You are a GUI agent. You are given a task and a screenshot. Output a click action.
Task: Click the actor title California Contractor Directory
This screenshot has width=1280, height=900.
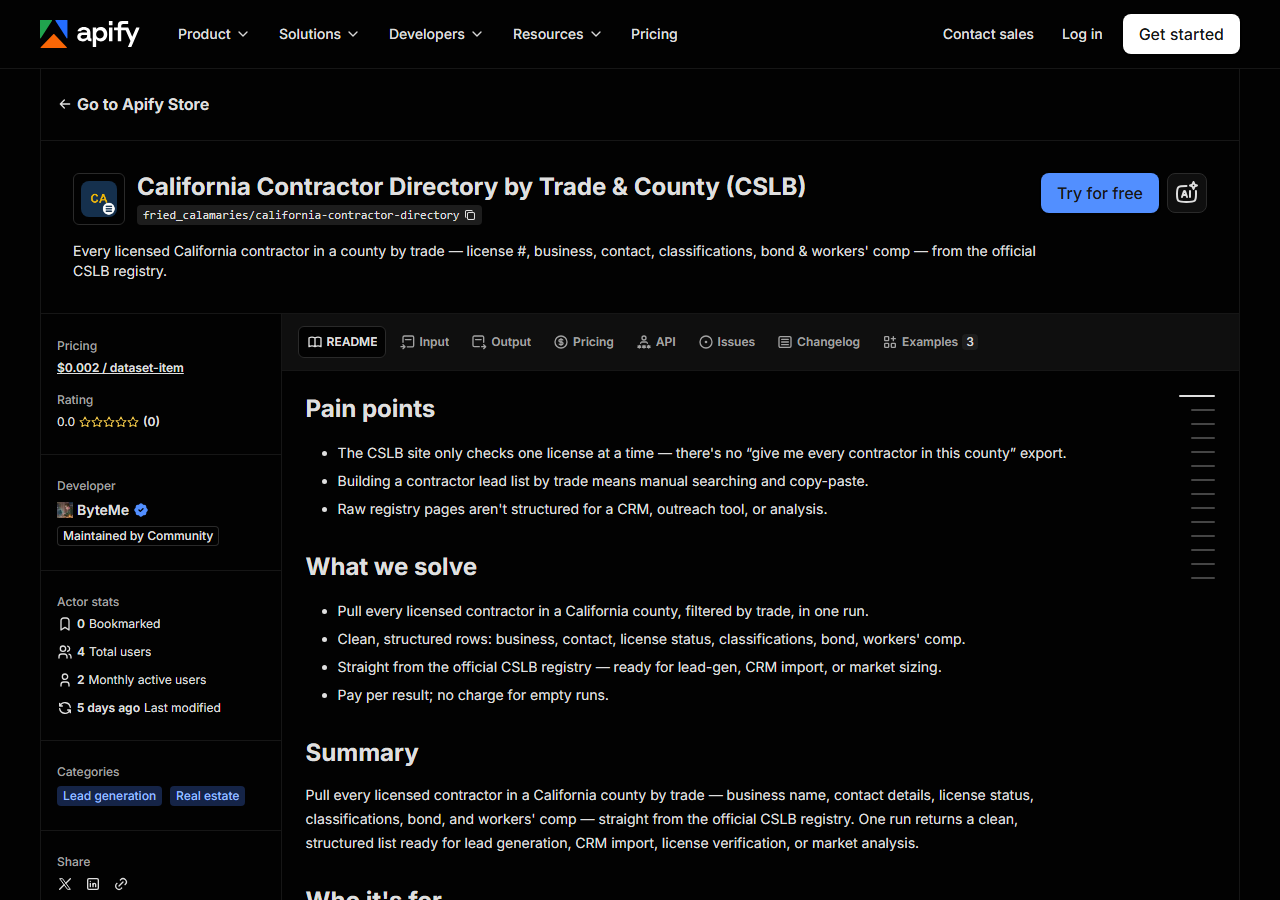click(471, 187)
